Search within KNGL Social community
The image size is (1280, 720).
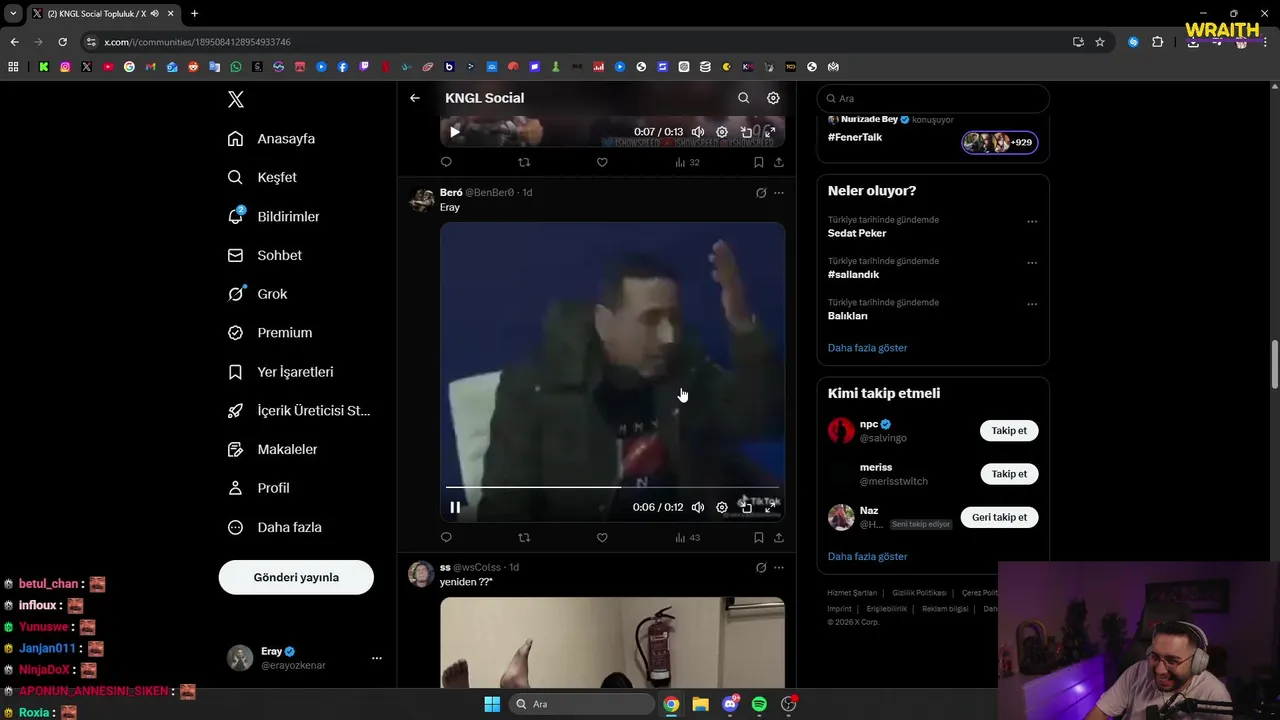[x=743, y=98]
